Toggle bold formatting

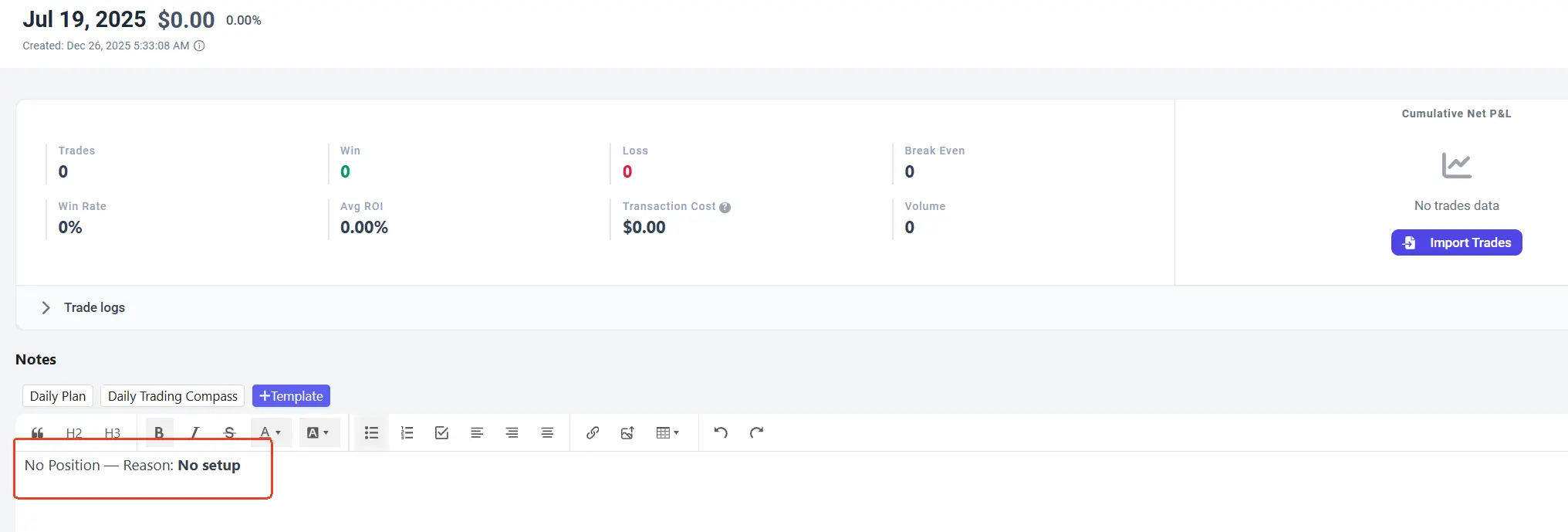[159, 433]
